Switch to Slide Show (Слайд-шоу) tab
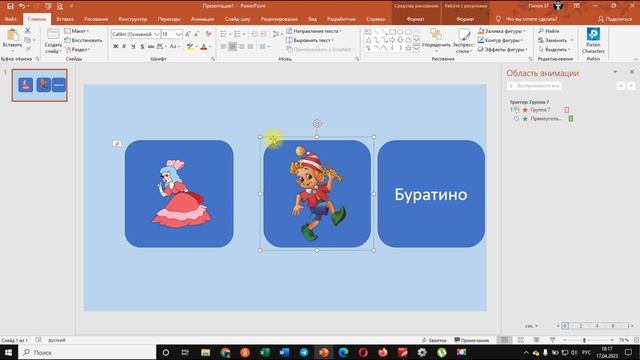Viewport: 640px width, 360px height. pyautogui.click(x=237, y=19)
